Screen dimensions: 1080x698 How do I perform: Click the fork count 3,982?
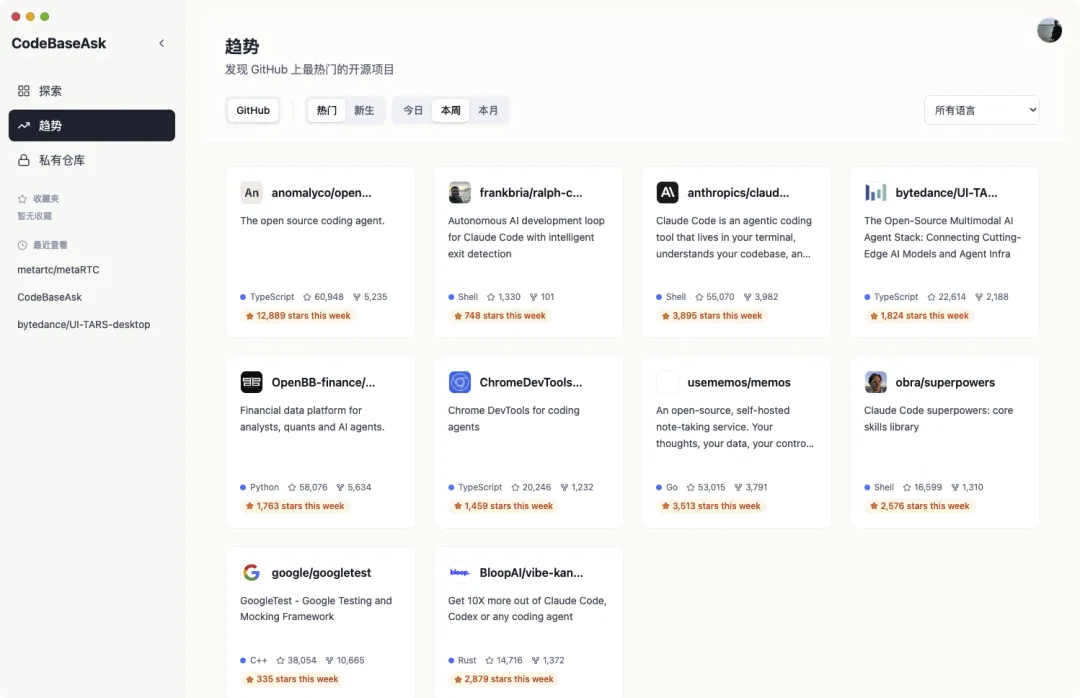760,297
